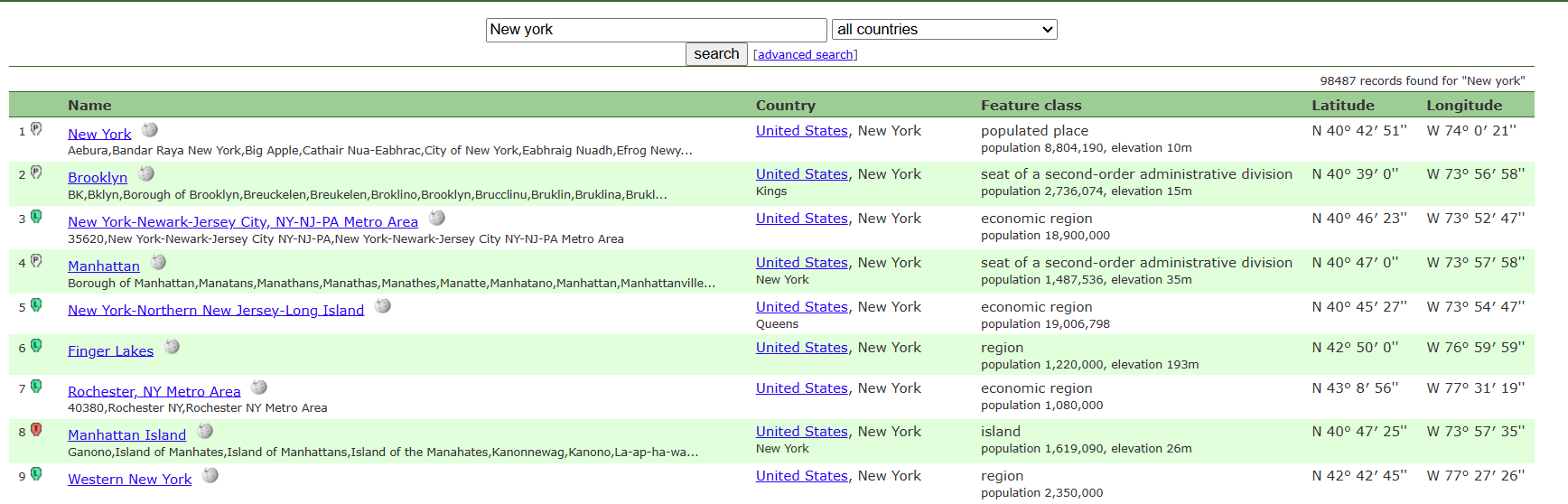The width and height of the screenshot is (1568, 504).
Task: Open the all countries dropdown
Action: [x=944, y=30]
